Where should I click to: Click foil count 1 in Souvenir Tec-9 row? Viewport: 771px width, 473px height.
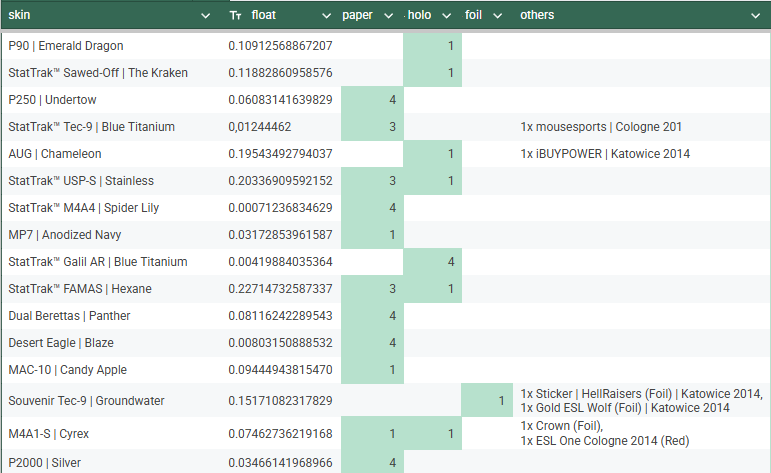click(x=487, y=401)
